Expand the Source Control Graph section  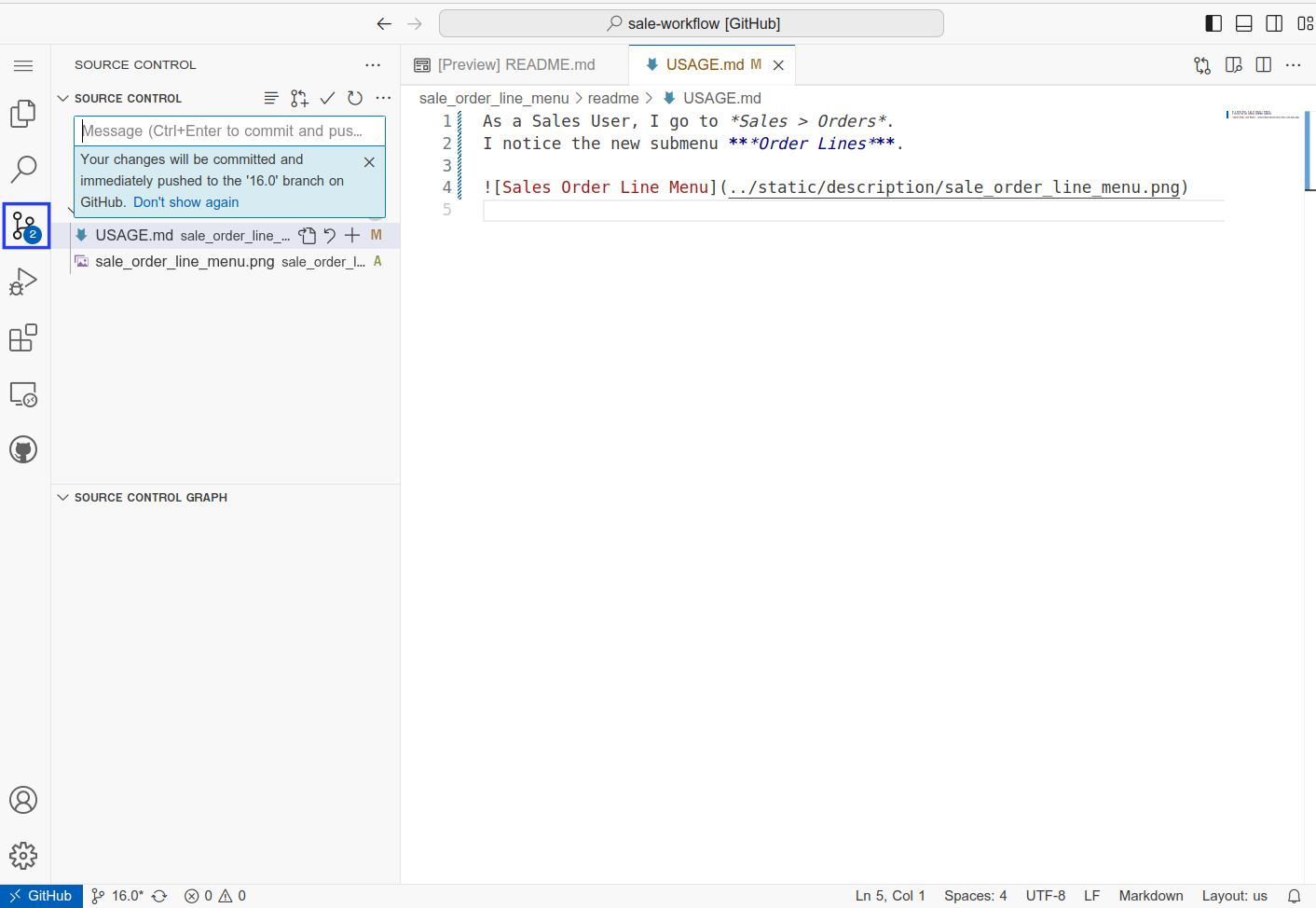tap(63, 498)
